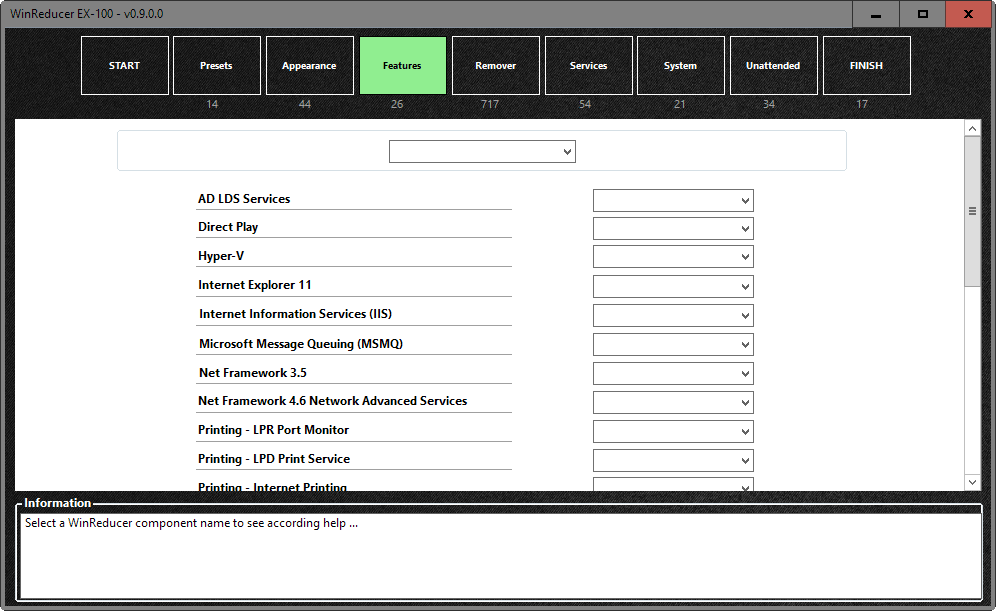The image size is (996, 611).
Task: Open Internet Information Services (IIS) dropdown
Action: (x=673, y=316)
